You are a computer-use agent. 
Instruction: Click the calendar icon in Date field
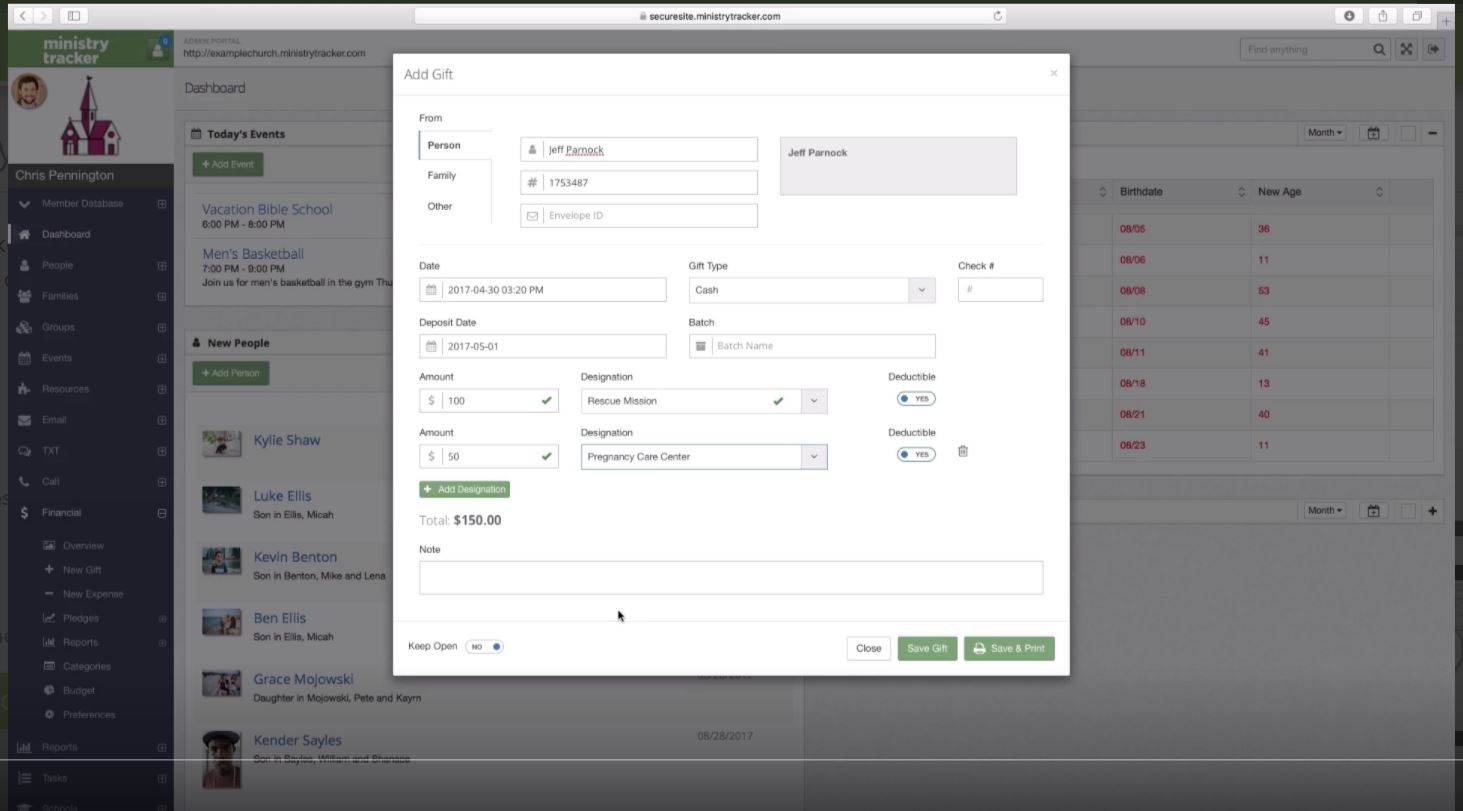[432, 290]
